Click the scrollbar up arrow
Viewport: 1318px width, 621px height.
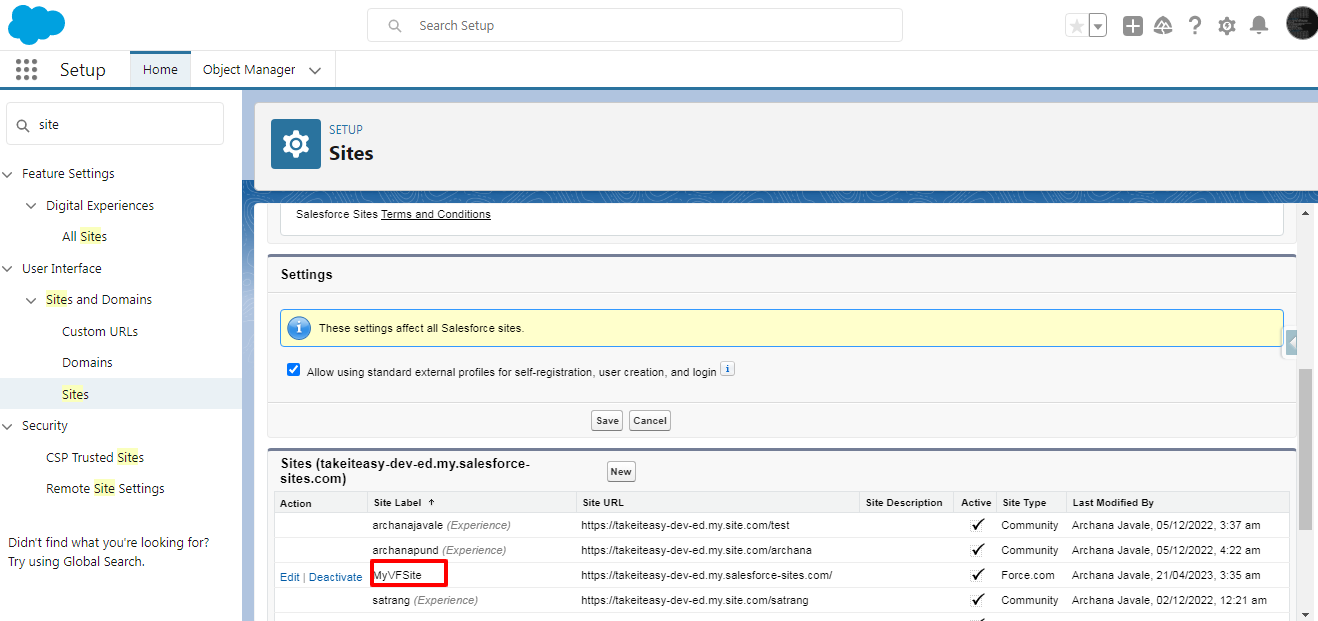point(1305,213)
